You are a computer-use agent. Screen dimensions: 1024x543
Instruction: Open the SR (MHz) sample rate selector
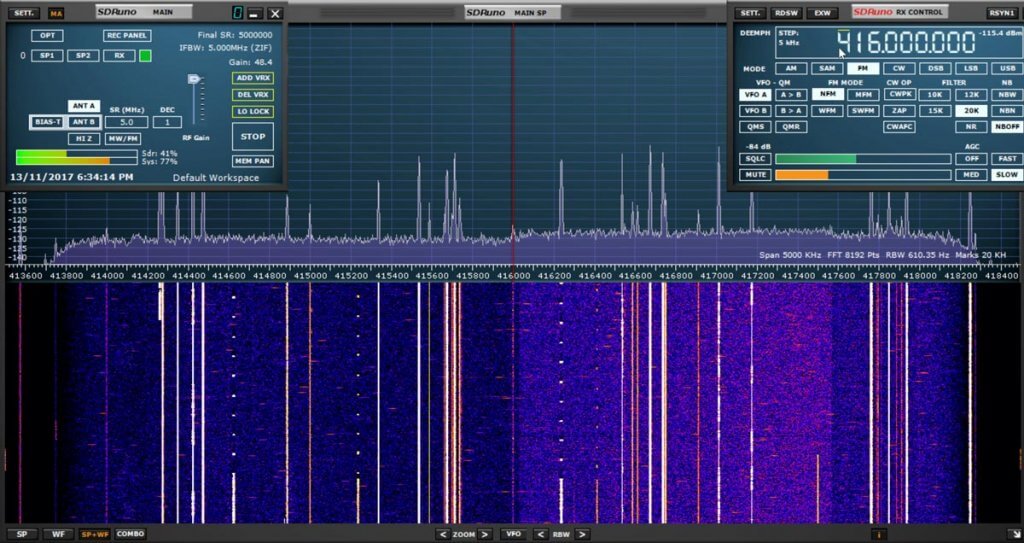[127, 122]
